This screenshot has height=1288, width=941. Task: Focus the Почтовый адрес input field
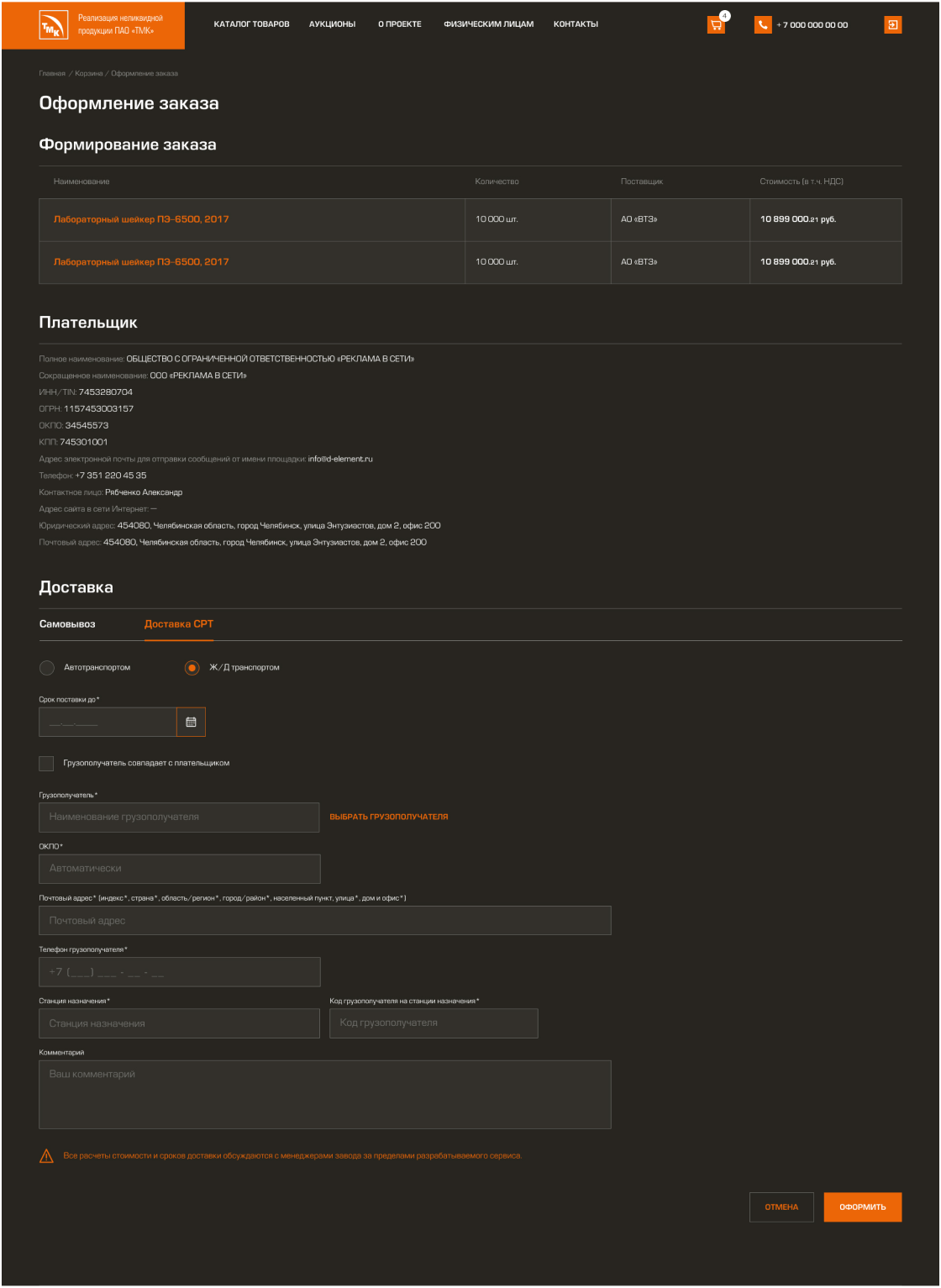click(324, 921)
